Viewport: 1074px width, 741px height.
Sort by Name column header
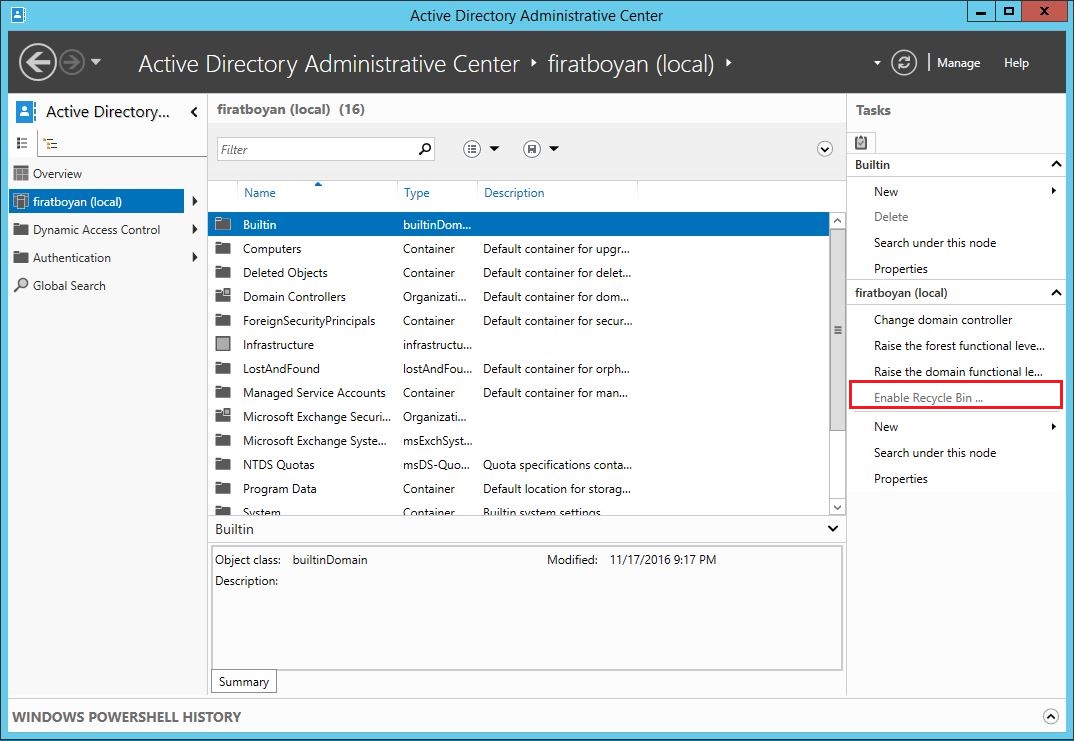[260, 193]
